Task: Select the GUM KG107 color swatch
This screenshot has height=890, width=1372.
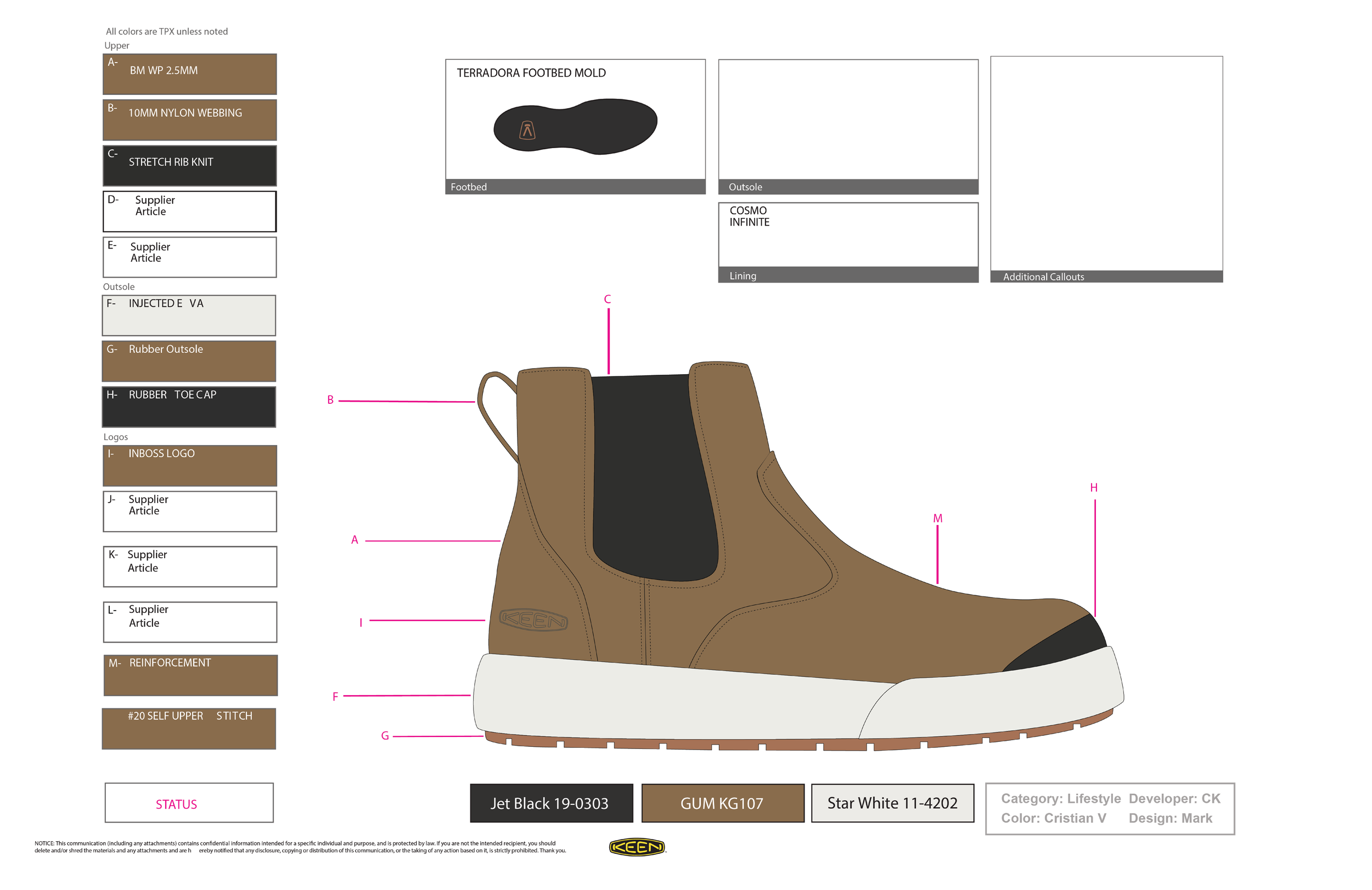Action: pos(722,803)
